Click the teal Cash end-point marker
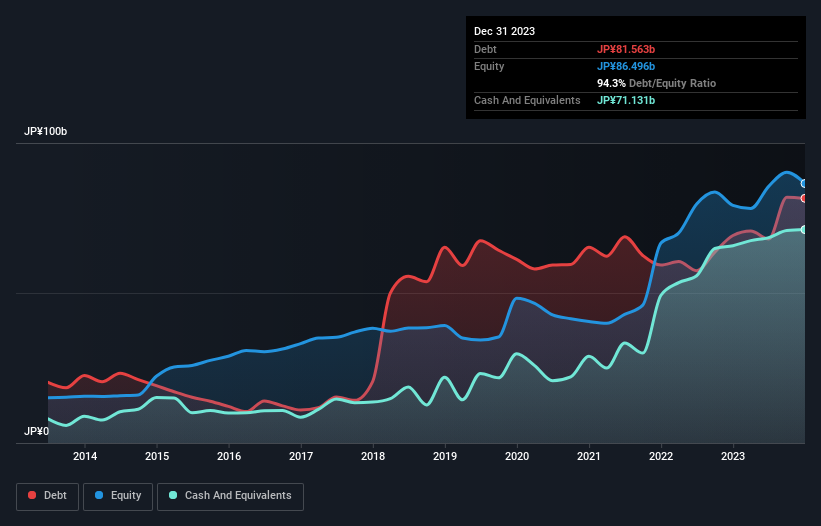This screenshot has width=821, height=526. pyautogui.click(x=804, y=230)
